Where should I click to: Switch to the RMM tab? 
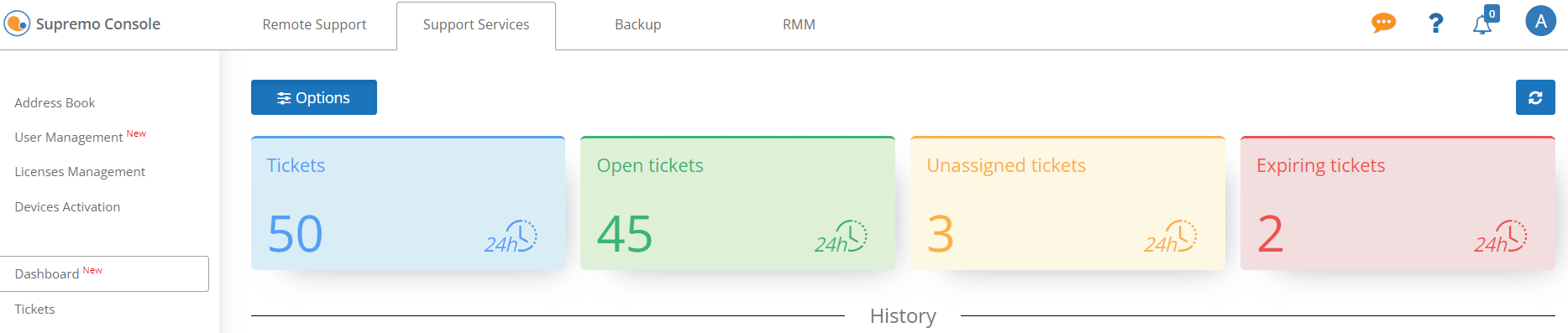[799, 25]
